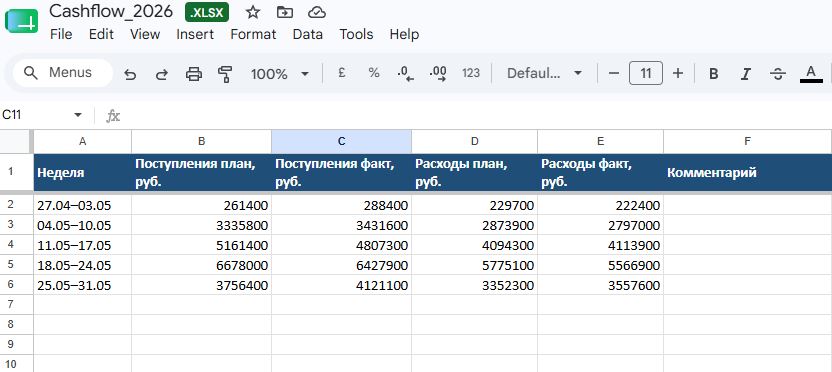Select column C header
The image size is (832, 372).
point(342,141)
